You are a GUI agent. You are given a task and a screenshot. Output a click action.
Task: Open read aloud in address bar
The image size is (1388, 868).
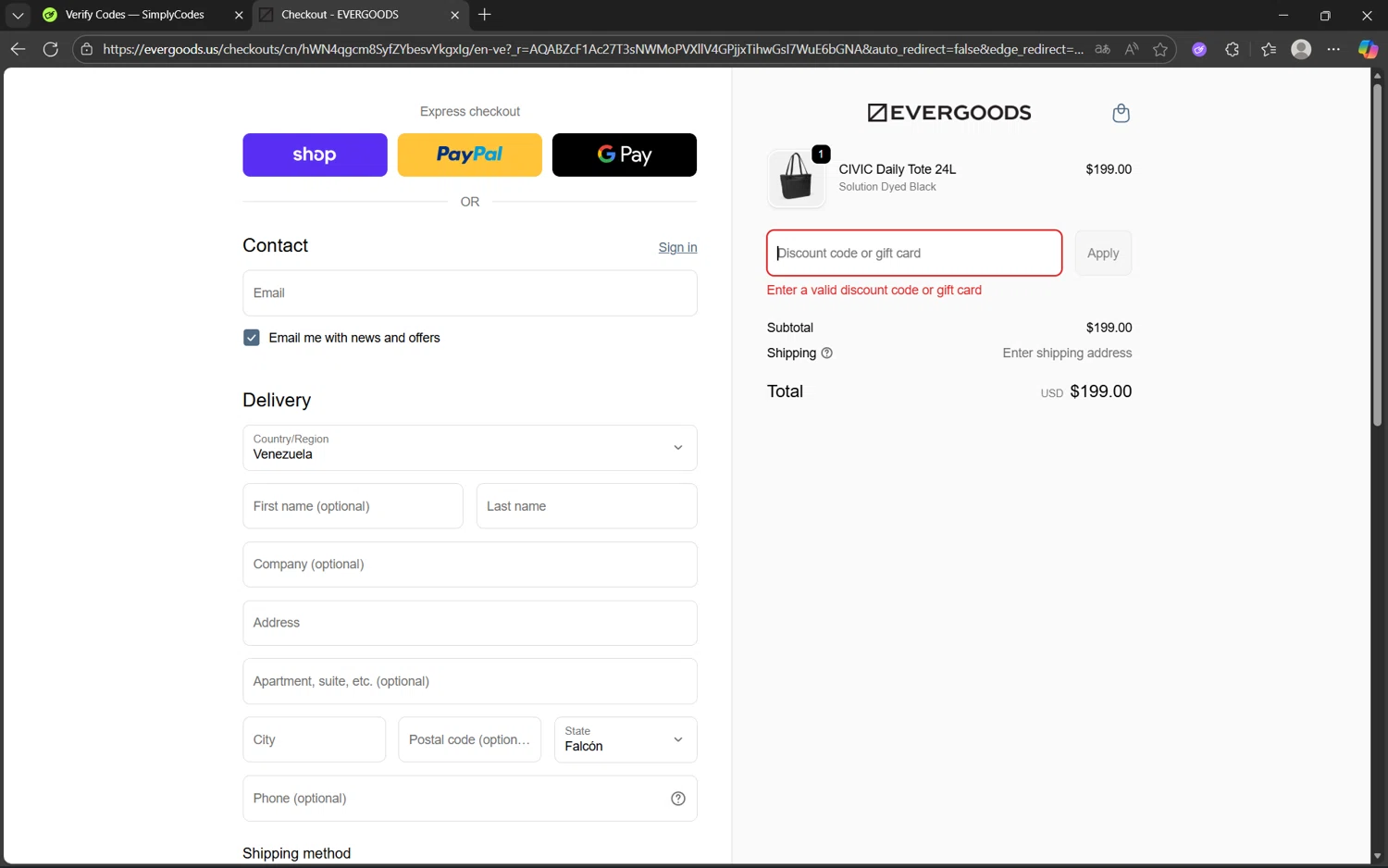coord(1132,49)
